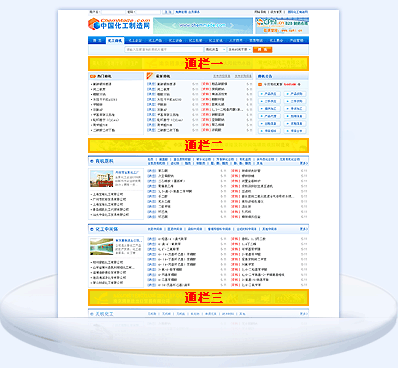The height and width of the screenshot is (368, 398).
Task: Open the 通栏三 banner advertisement
Action: pos(198,297)
